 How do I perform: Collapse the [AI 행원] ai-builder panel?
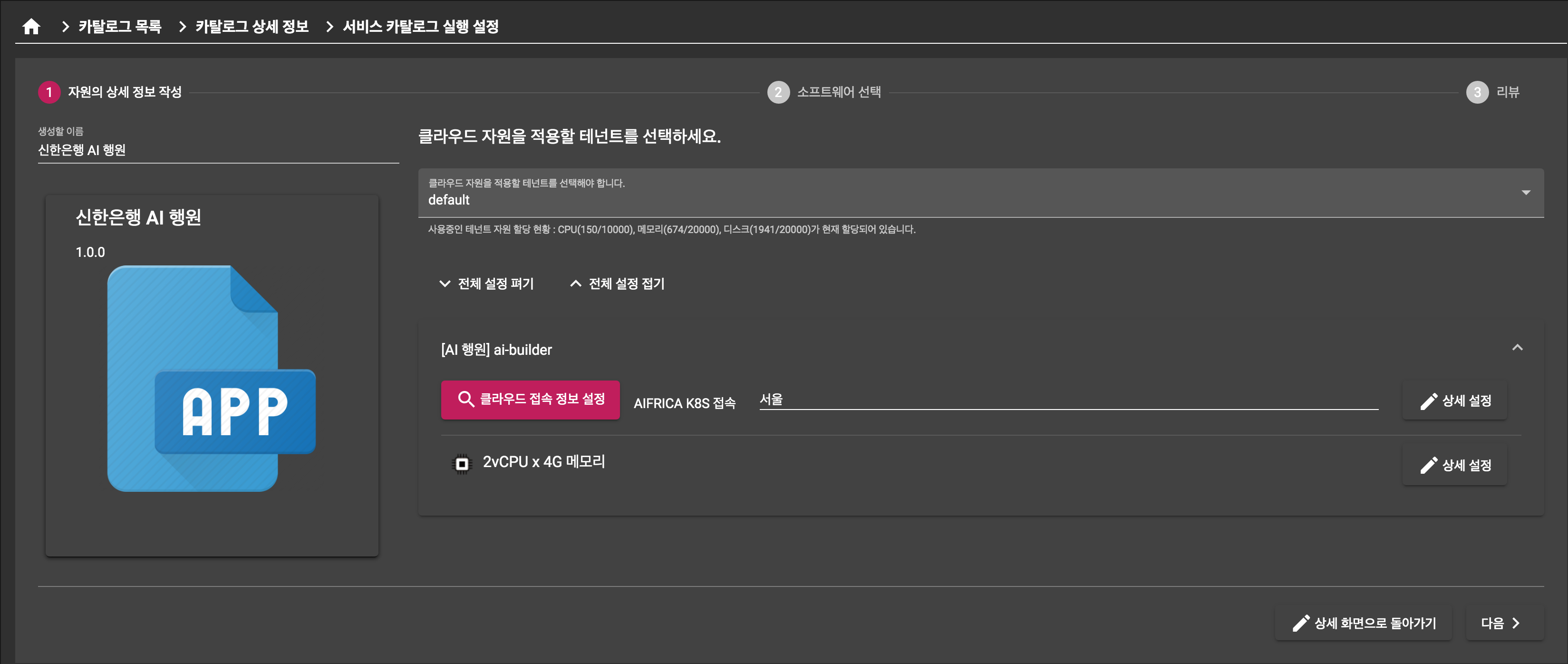point(1517,348)
